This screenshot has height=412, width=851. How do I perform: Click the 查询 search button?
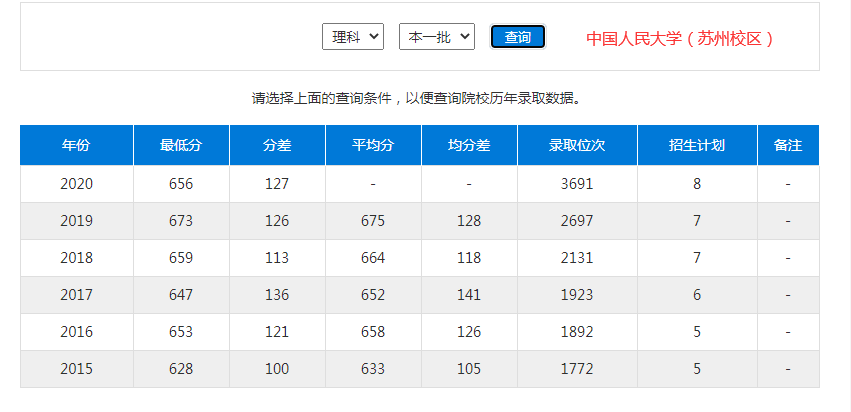pos(518,37)
